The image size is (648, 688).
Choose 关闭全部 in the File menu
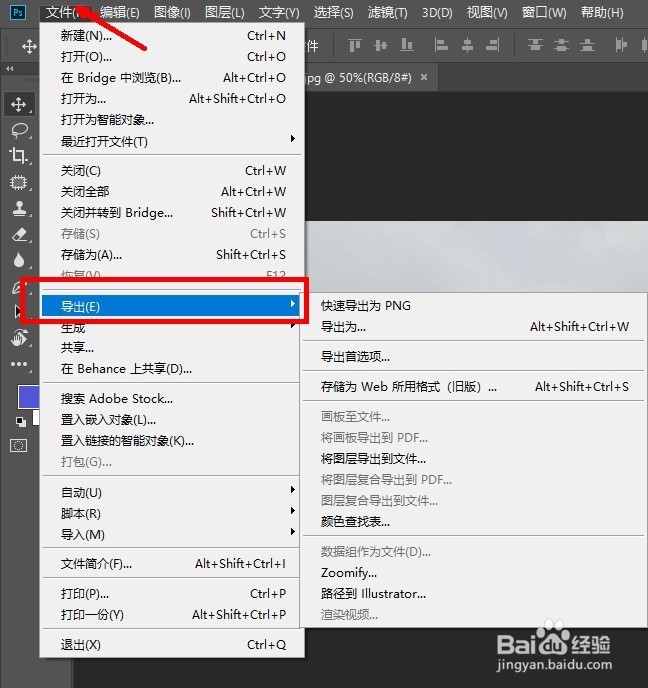coord(173,192)
